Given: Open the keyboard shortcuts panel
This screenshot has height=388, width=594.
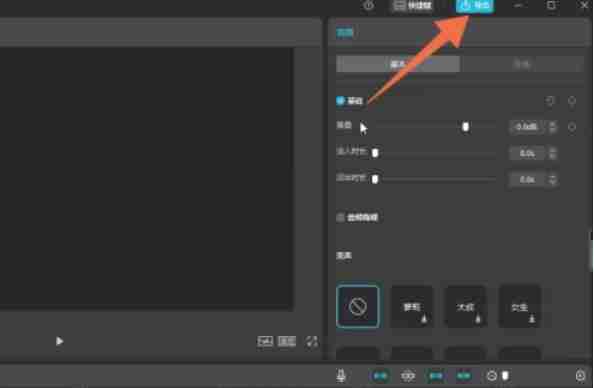Looking at the screenshot, I should point(413,5).
